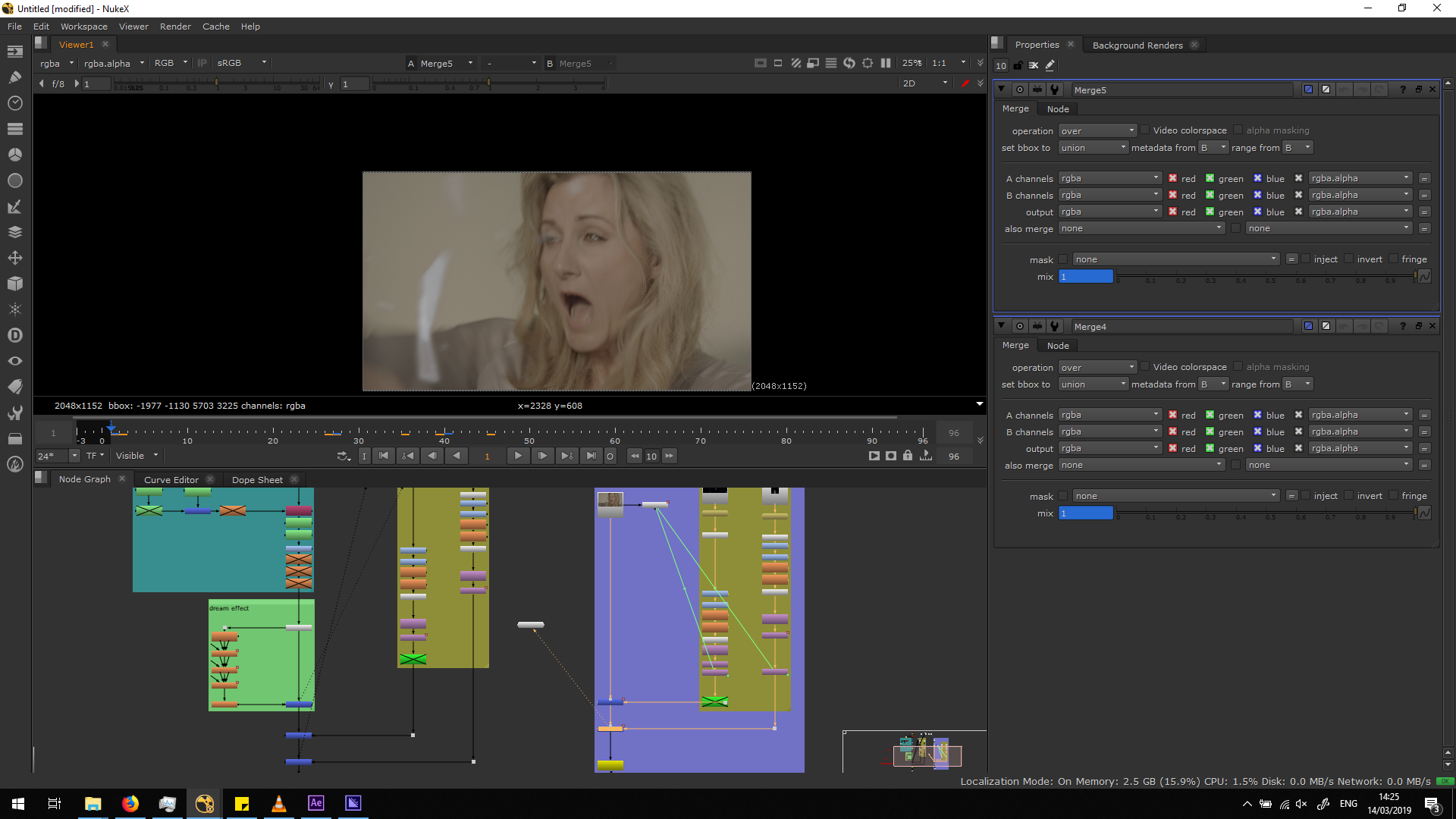The width and height of the screenshot is (1456, 819).
Task: Open the Transform nodes move icon
Action: click(x=14, y=258)
